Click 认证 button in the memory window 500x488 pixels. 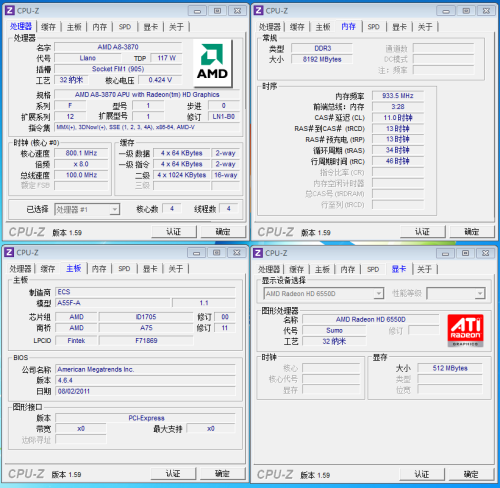(x=422, y=232)
